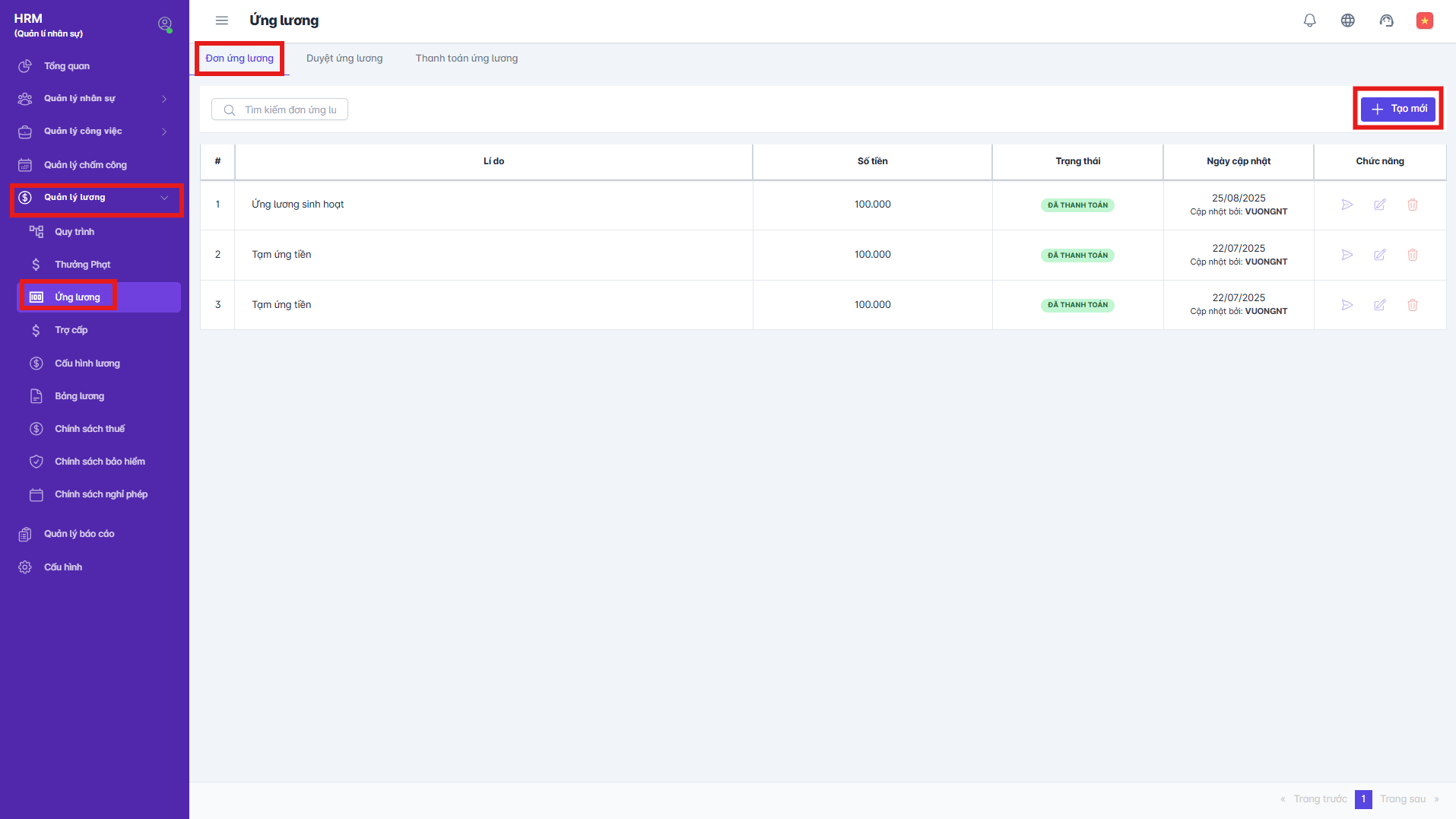Click the support headset icon
The width and height of the screenshot is (1456, 819).
1386,21
